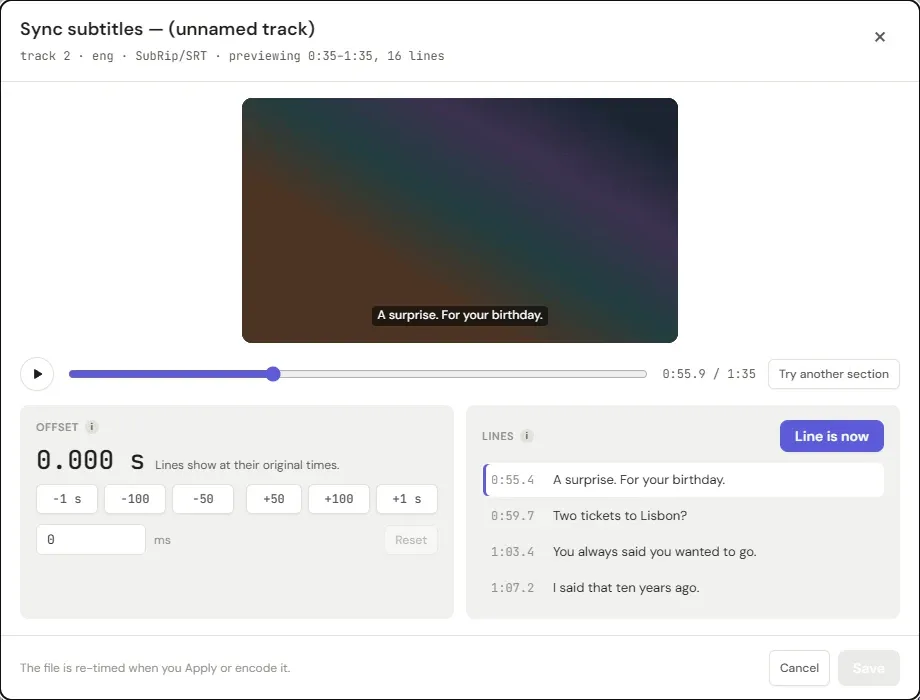
Task: Shift offset by +1 s
Action: [x=407, y=499]
